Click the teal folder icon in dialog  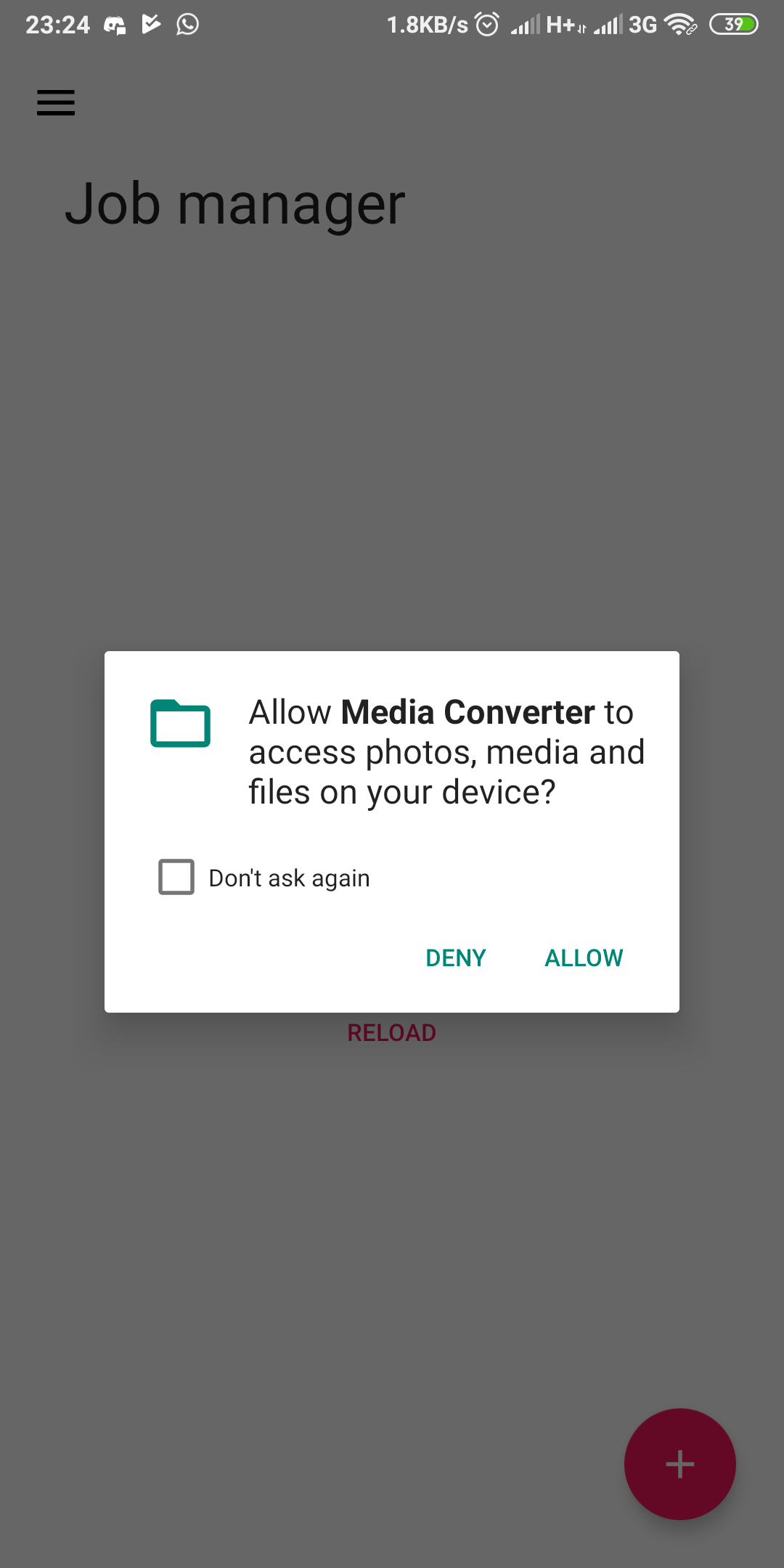click(180, 723)
